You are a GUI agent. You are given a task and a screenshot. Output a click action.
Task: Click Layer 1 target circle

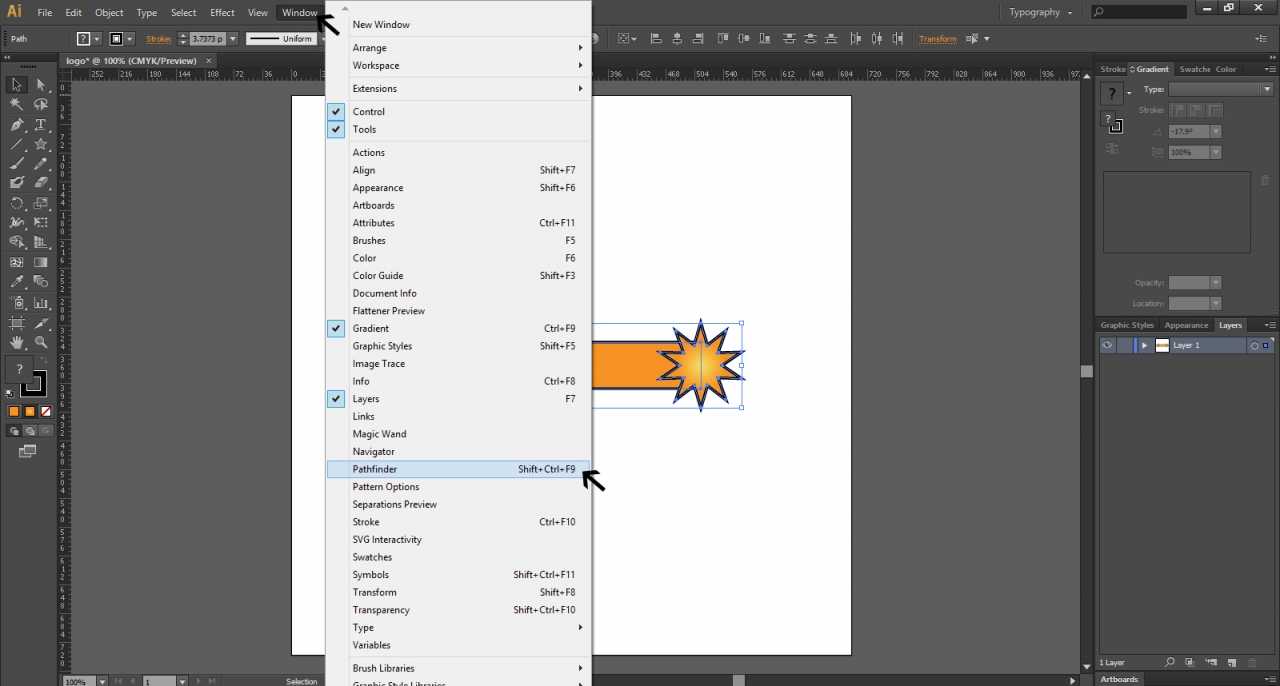(1254, 345)
